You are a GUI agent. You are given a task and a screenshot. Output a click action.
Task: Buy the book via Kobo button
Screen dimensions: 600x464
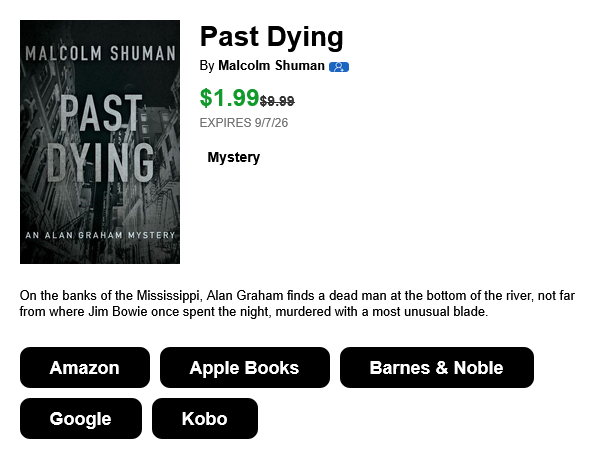pos(205,418)
